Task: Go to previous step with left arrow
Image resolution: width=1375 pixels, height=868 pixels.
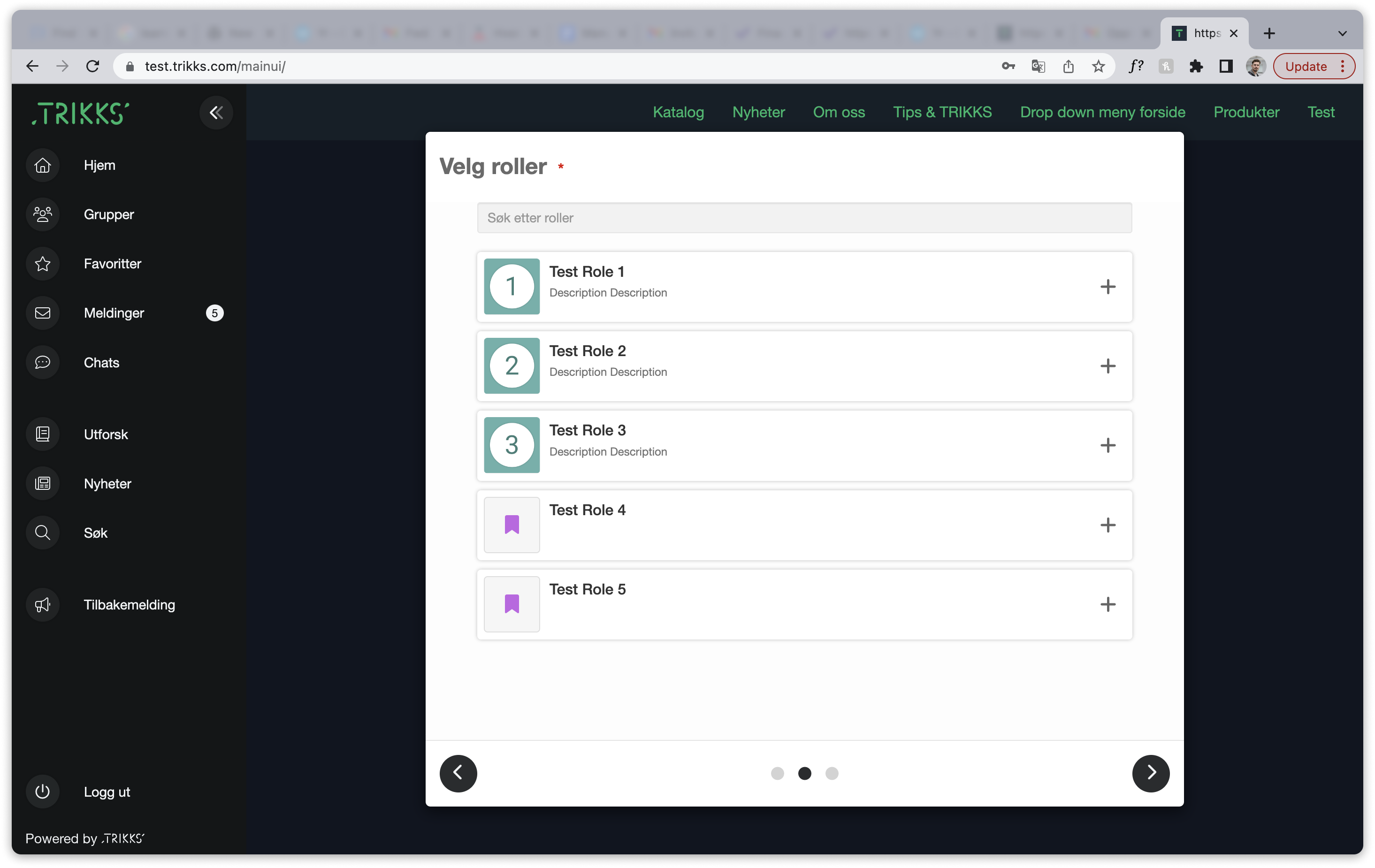Action: (x=458, y=773)
